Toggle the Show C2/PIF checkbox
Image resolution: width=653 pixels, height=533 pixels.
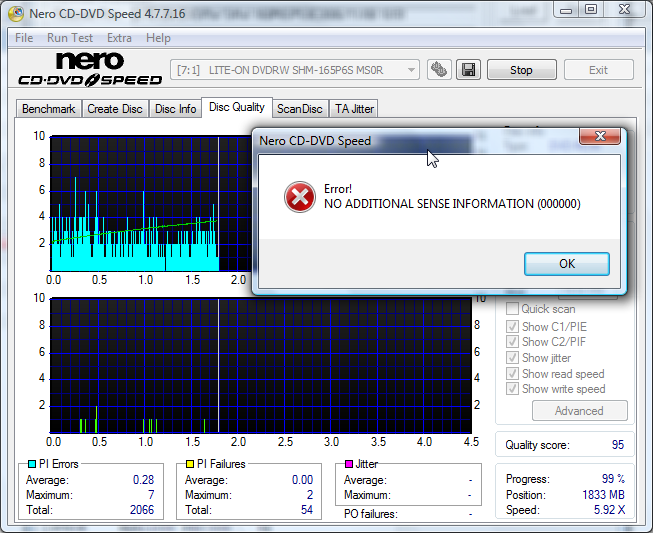pyautogui.click(x=512, y=342)
